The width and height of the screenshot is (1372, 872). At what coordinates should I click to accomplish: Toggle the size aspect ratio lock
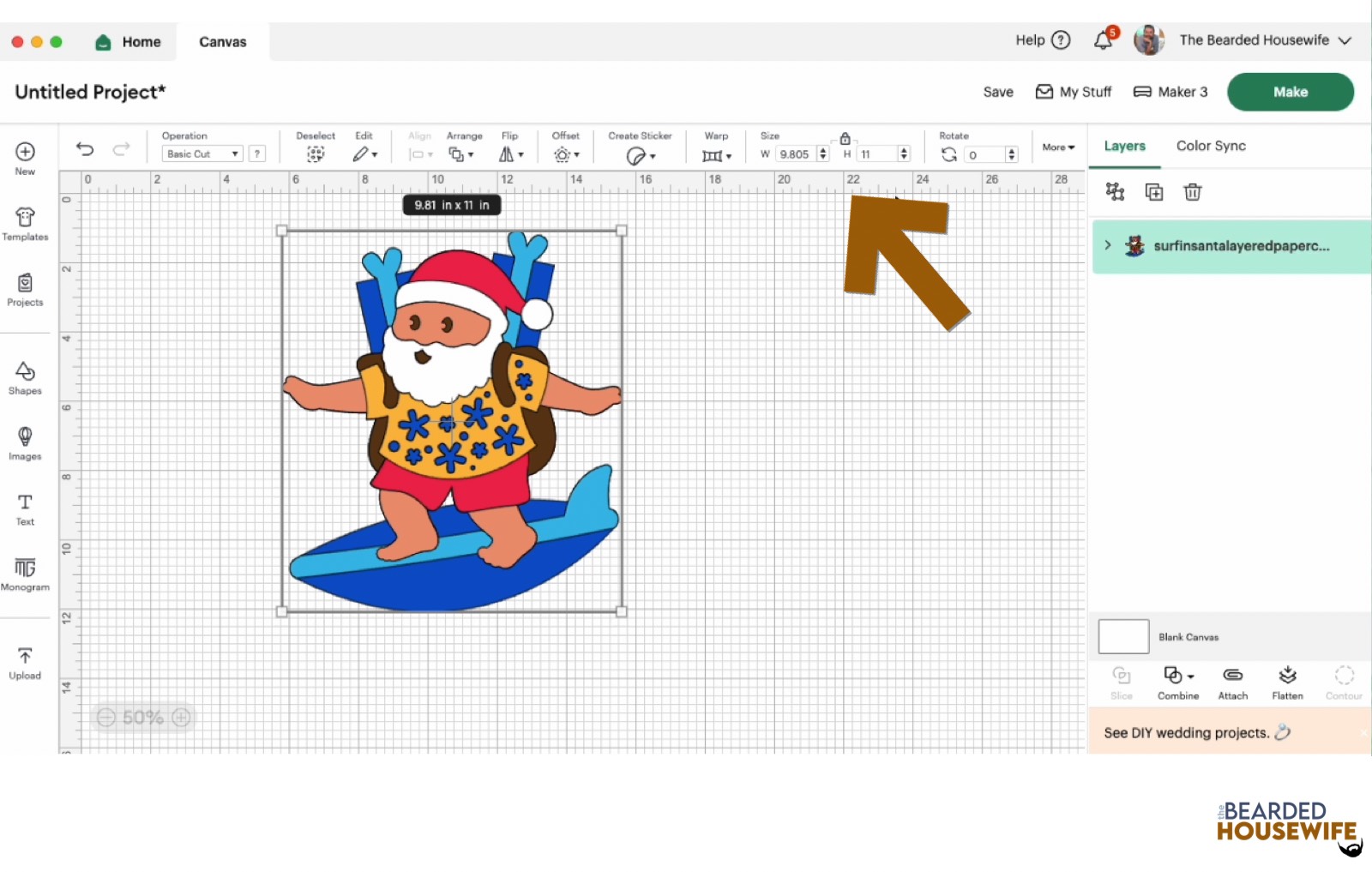pos(845,138)
